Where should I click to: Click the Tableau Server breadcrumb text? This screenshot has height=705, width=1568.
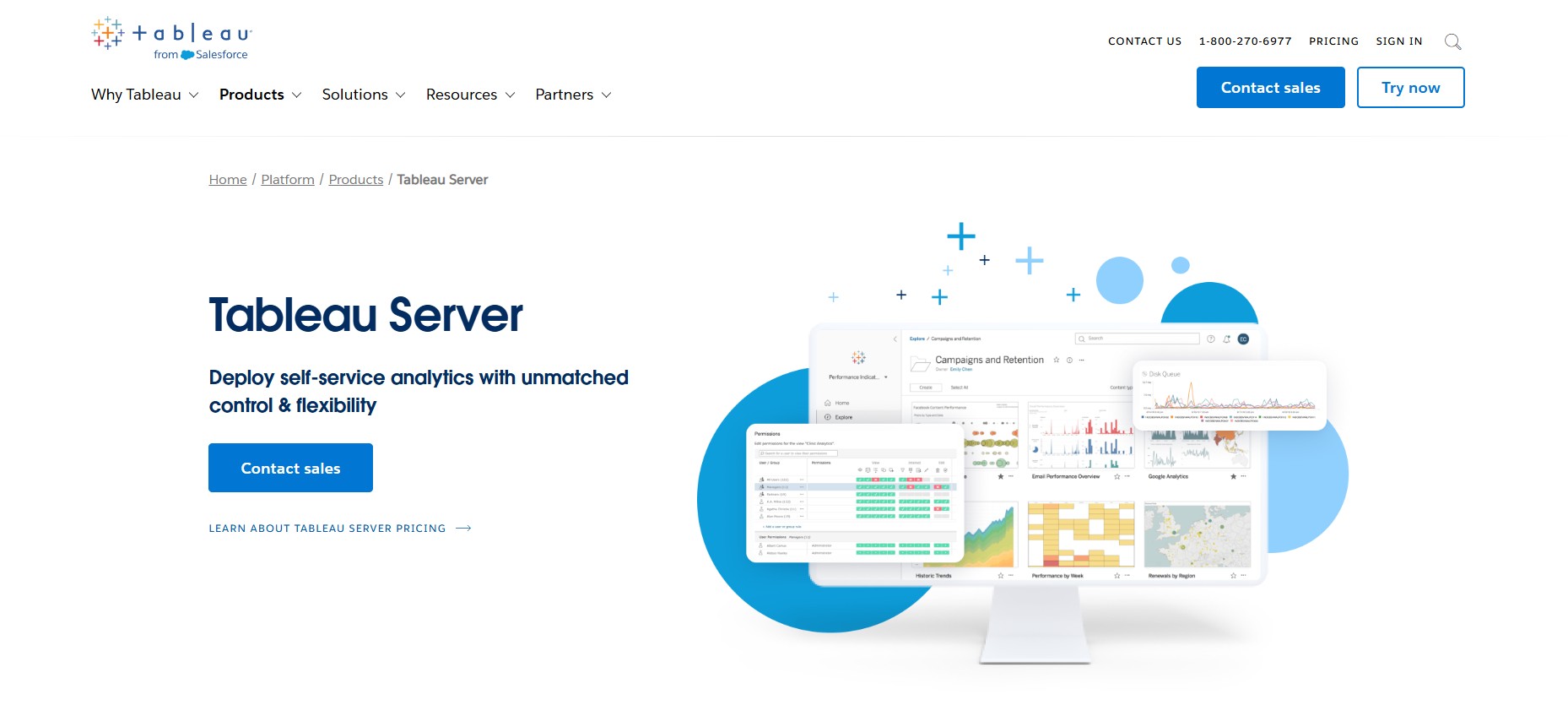(x=442, y=180)
